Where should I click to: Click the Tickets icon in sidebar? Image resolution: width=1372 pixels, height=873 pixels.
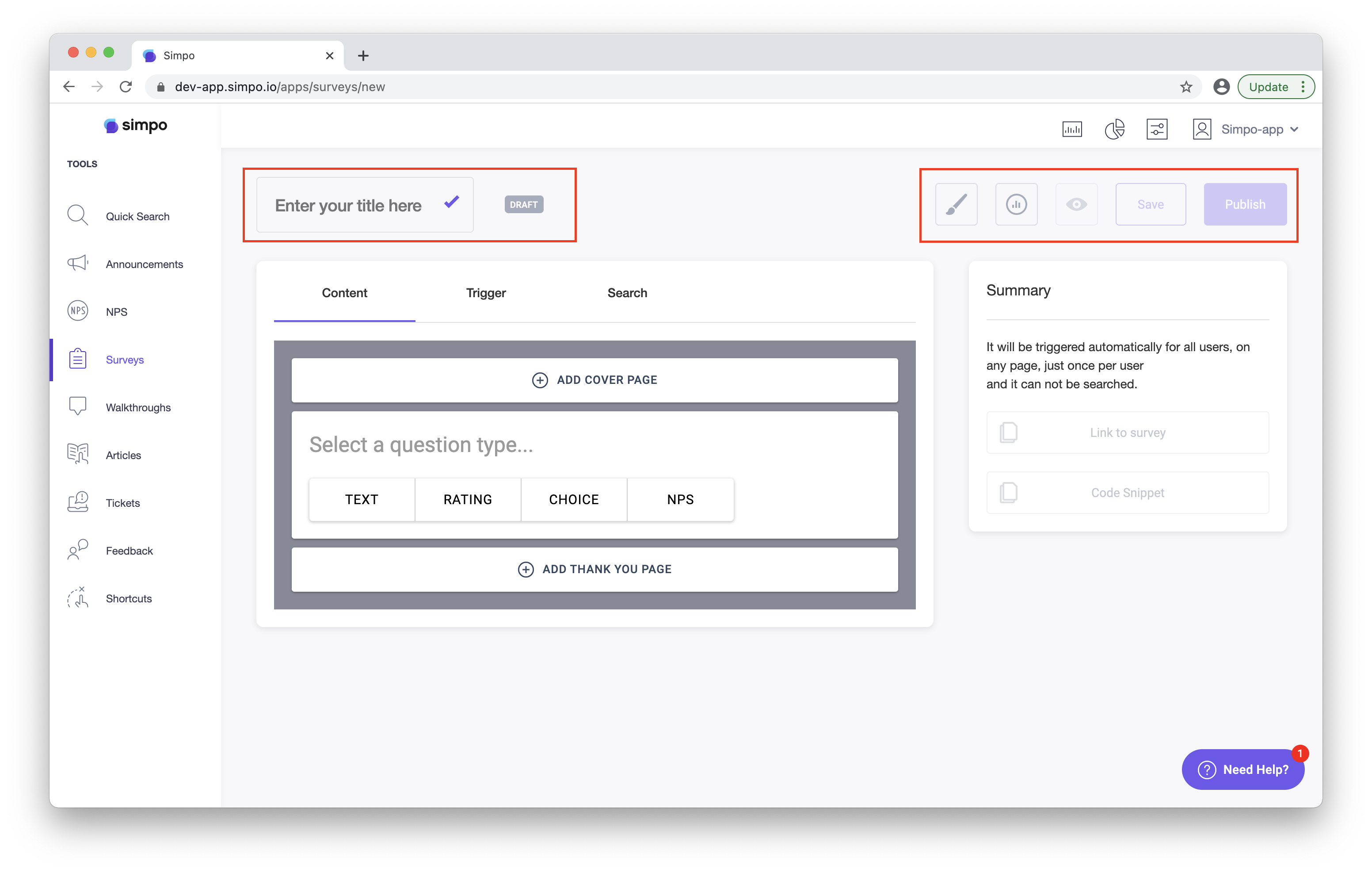coord(77,502)
